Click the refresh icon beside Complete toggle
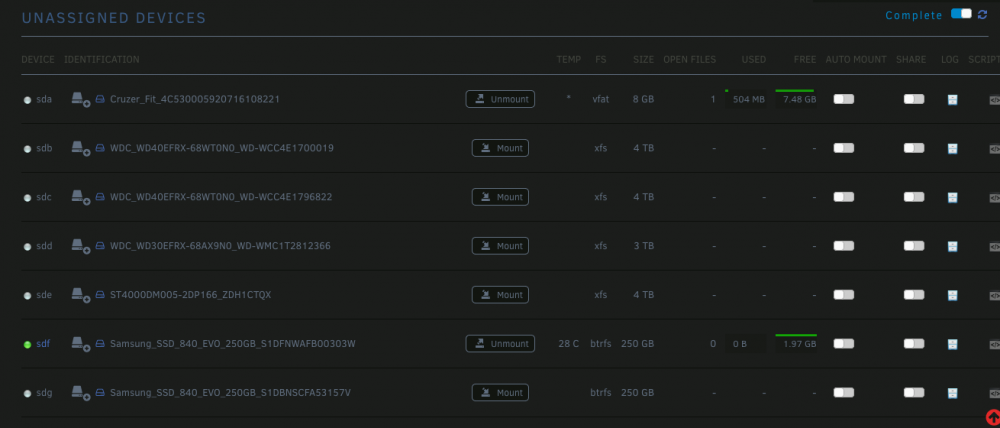Viewport: 1000px width, 428px height. 982,14
